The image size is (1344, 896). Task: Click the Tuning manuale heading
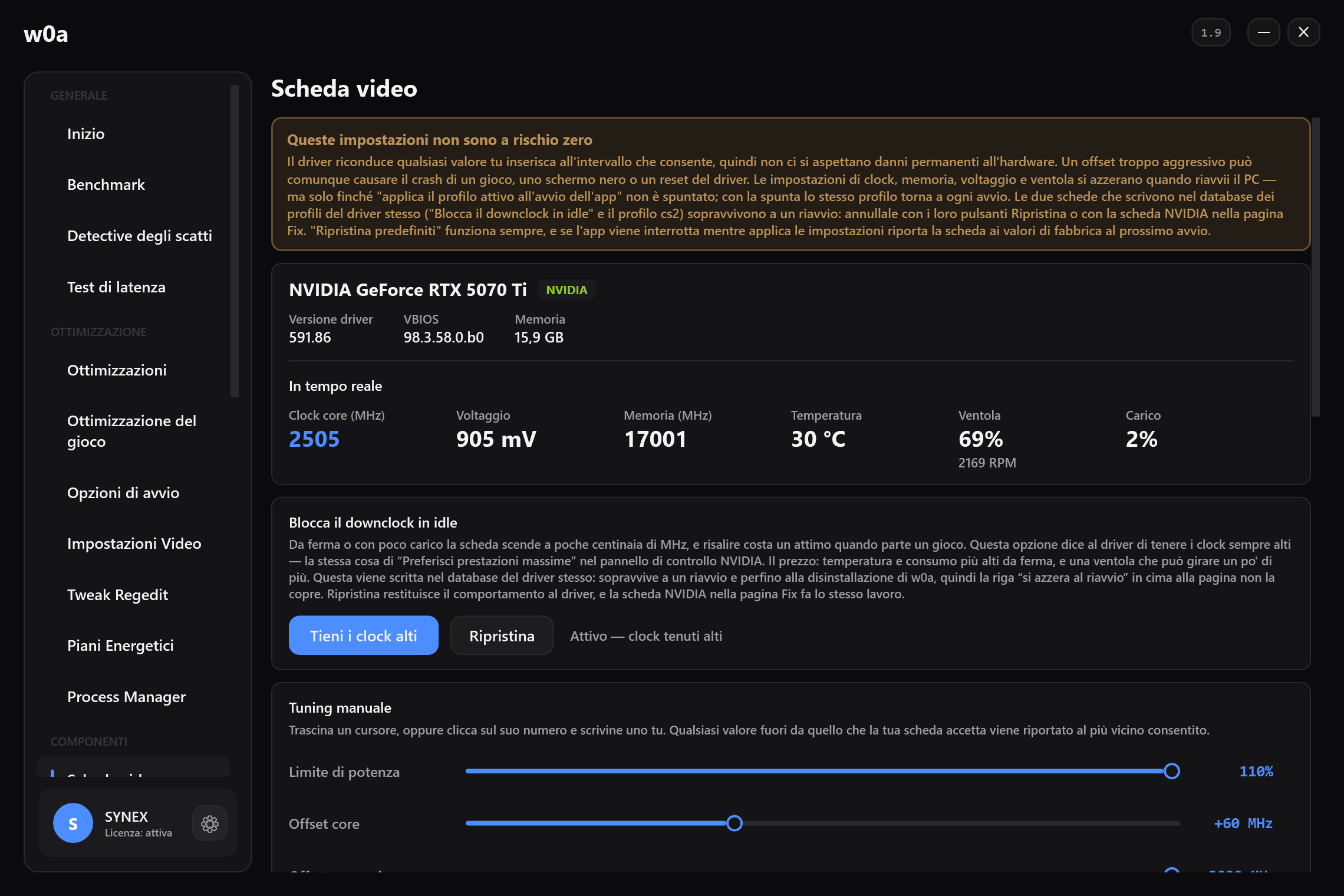[340, 707]
